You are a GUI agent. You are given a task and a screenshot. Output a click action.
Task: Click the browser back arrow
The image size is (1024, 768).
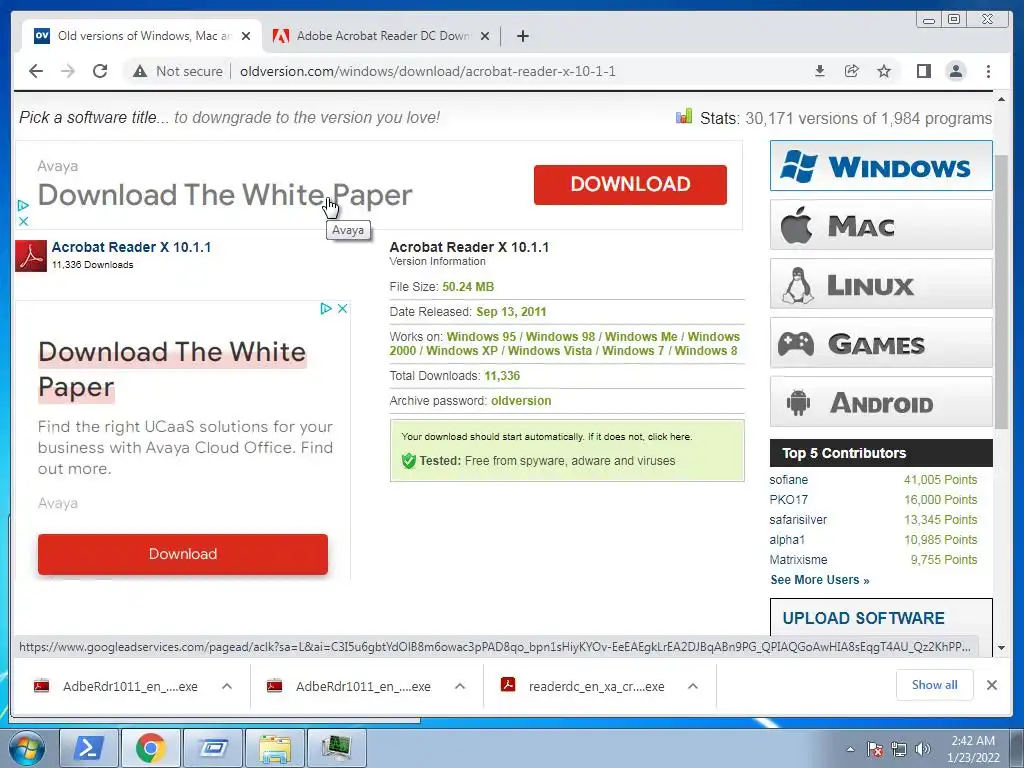pyautogui.click(x=36, y=71)
